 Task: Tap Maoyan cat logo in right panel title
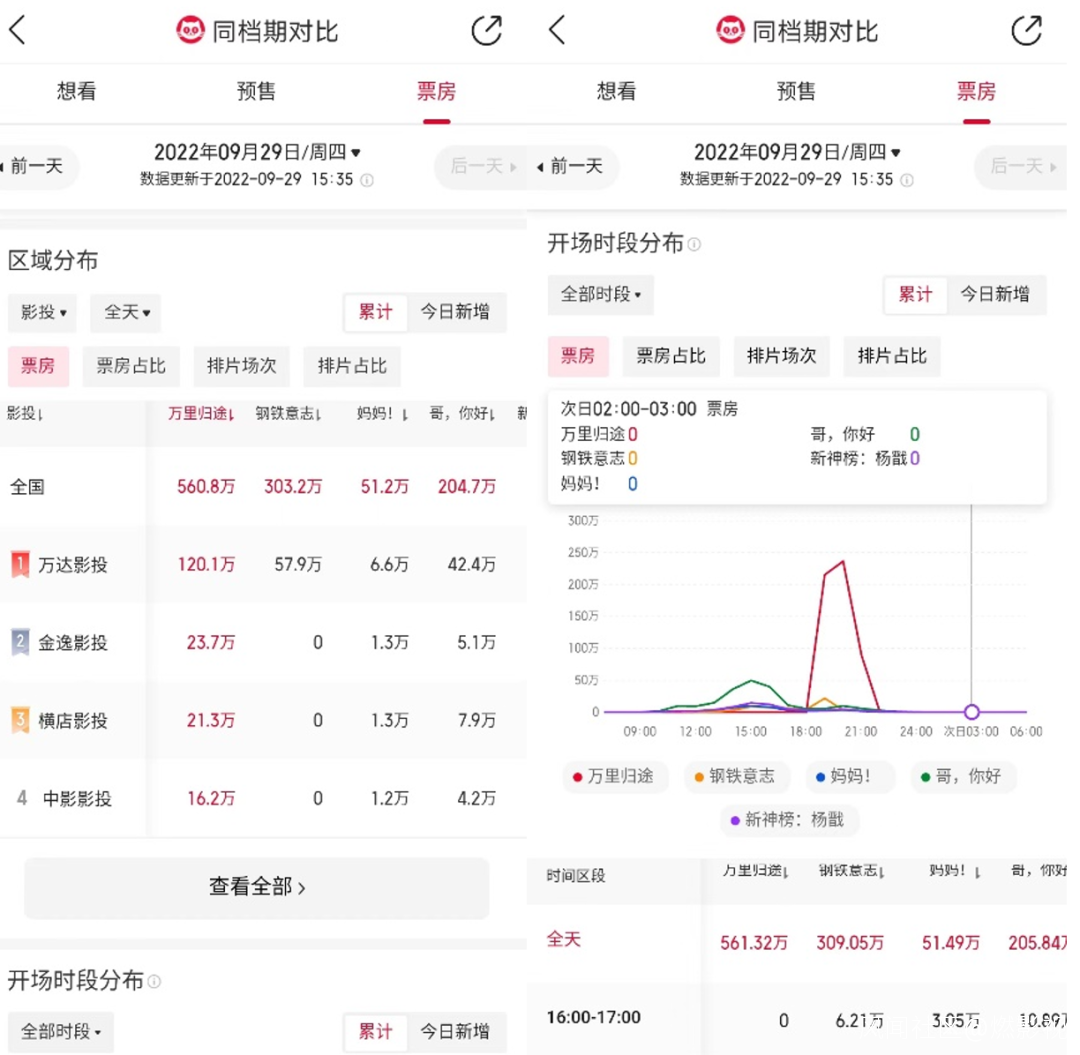730,30
